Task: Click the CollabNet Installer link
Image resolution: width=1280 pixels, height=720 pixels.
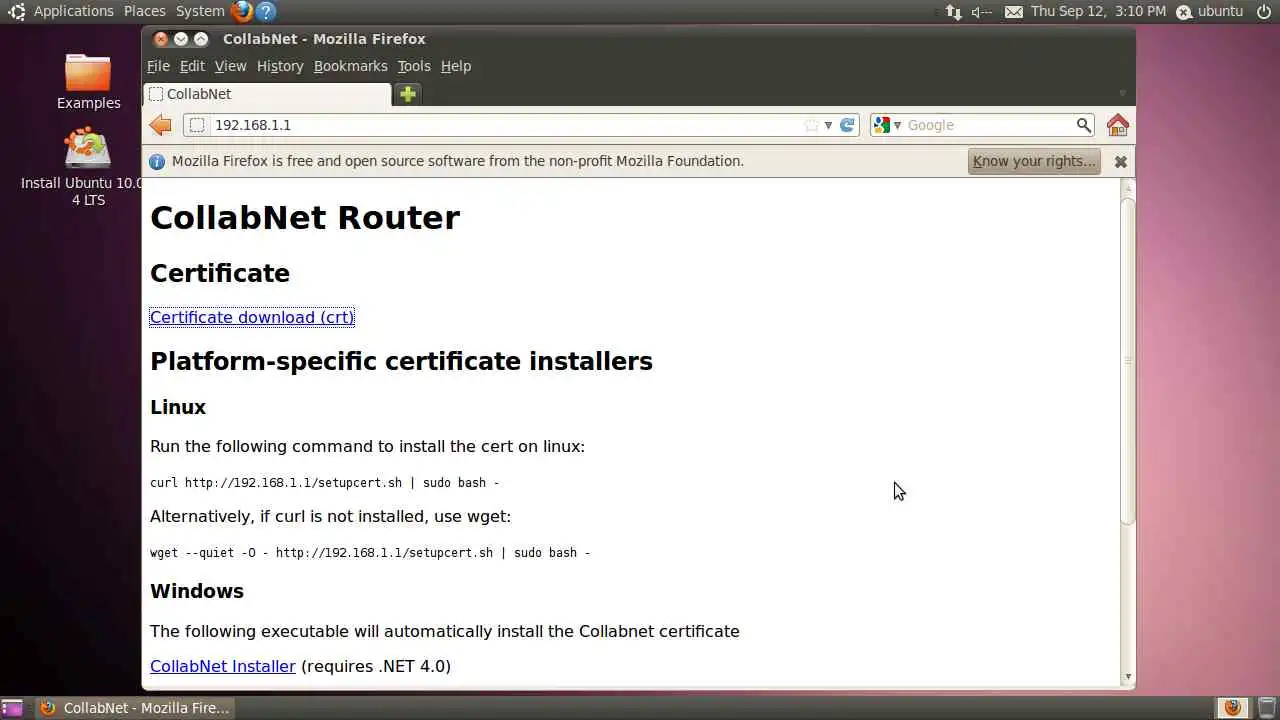Action: (223, 666)
